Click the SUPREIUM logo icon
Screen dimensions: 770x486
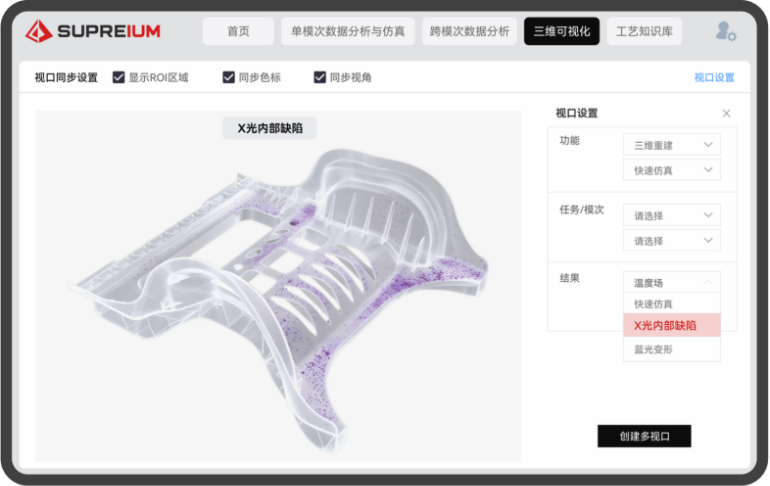(39, 32)
